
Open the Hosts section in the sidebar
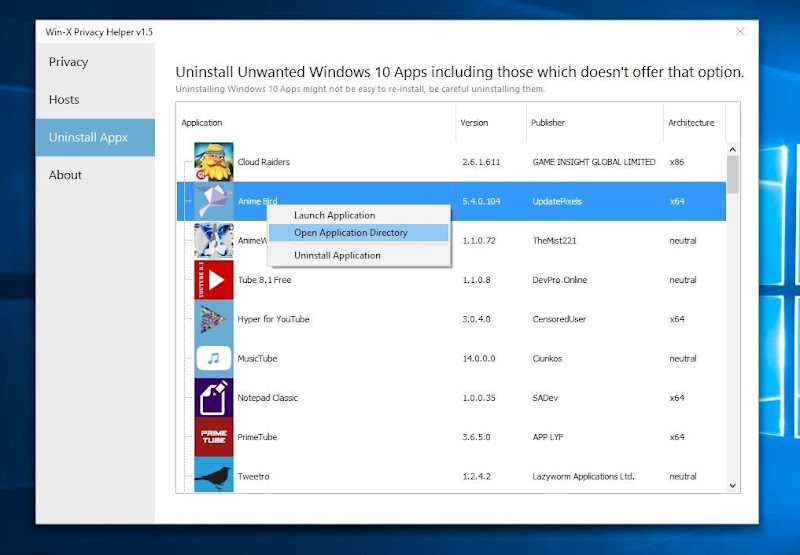[95, 99]
